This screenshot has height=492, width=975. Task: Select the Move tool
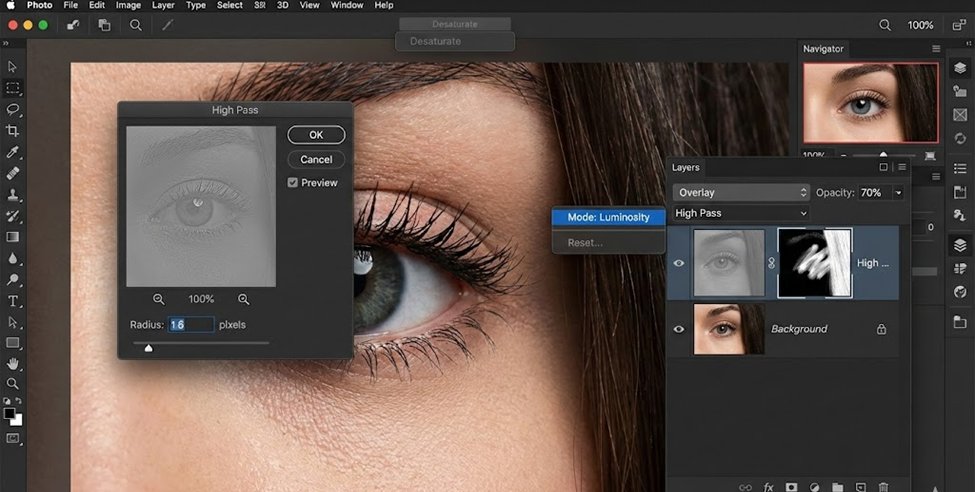point(12,67)
